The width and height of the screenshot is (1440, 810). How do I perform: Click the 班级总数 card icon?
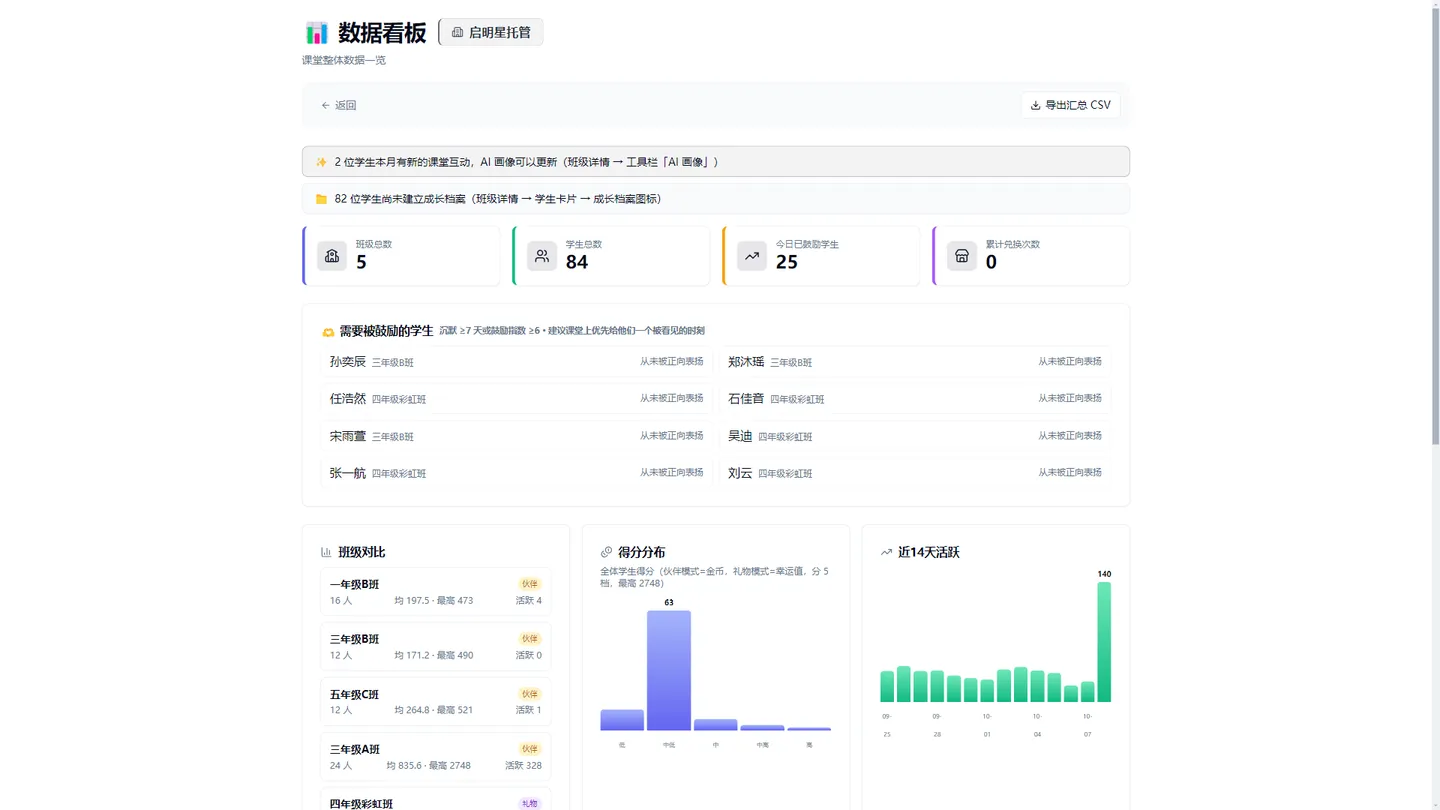[332, 256]
